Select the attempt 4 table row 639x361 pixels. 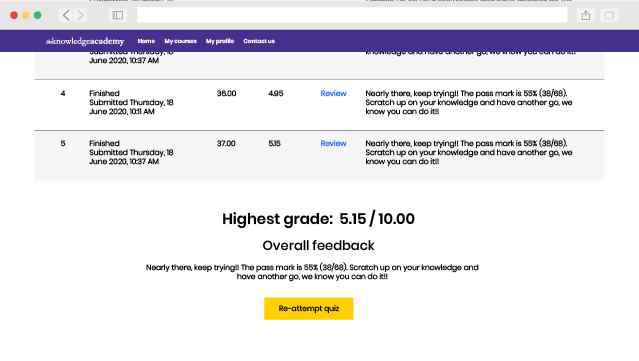319,105
